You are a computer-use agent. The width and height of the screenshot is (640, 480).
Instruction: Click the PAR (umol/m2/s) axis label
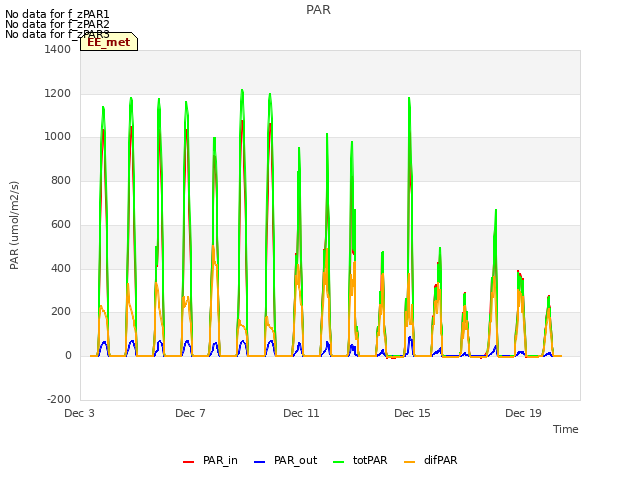[14, 225]
